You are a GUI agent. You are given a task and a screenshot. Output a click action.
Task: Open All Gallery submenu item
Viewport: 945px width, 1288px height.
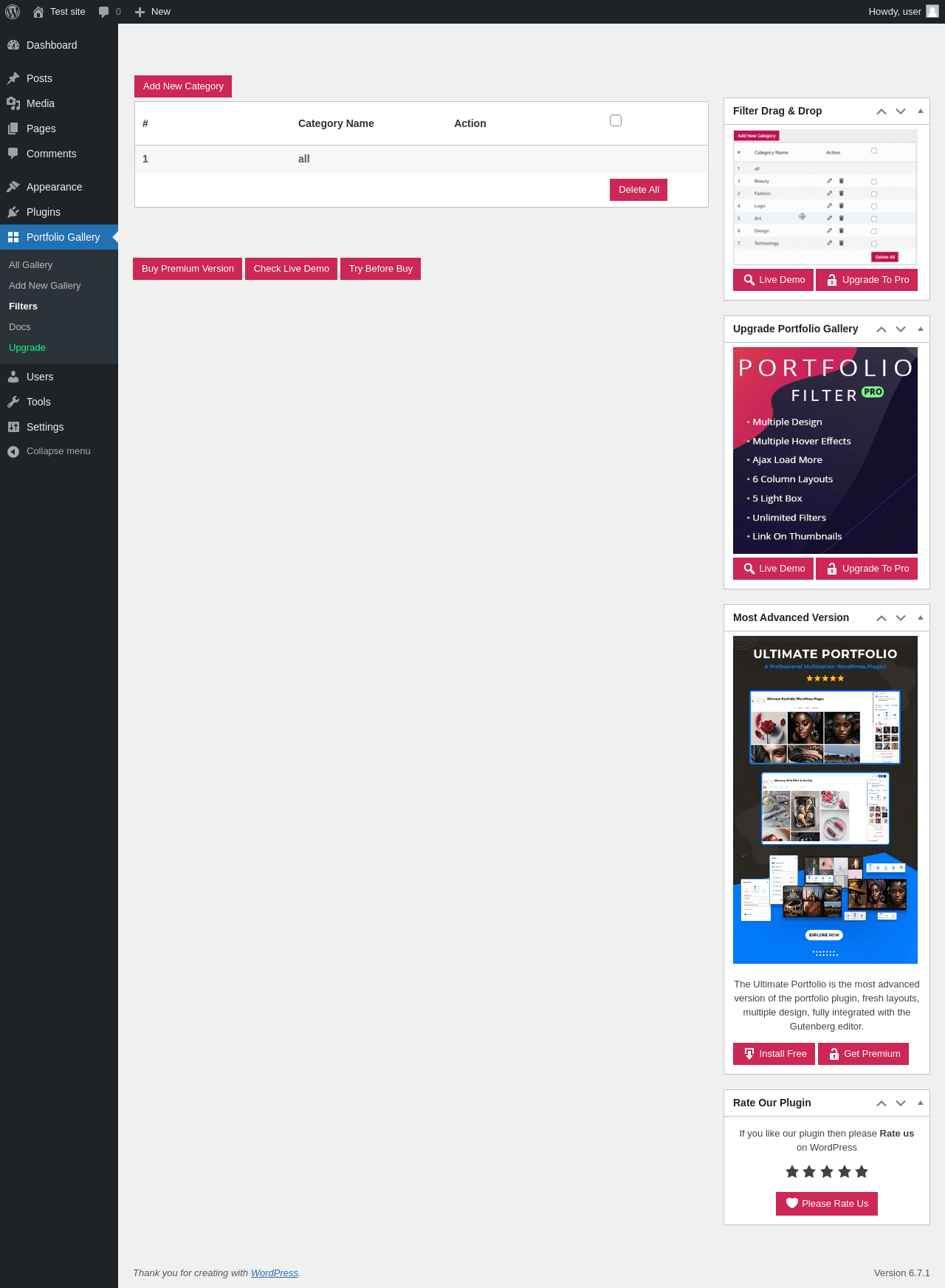click(x=59, y=265)
